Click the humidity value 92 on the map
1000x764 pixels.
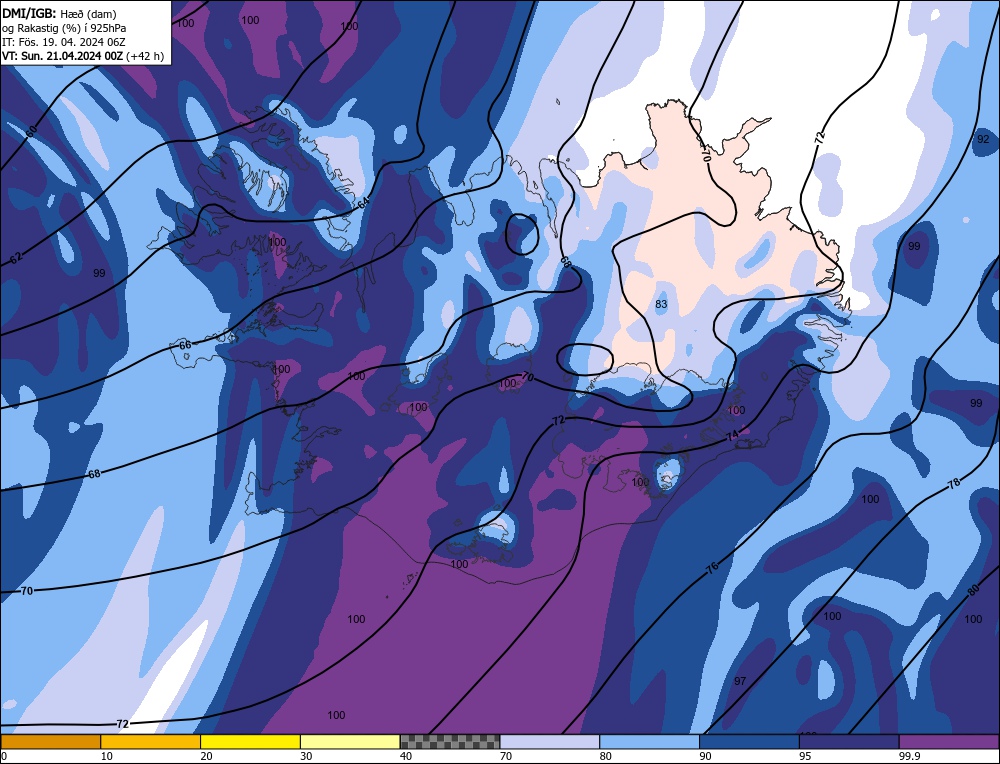(x=983, y=139)
